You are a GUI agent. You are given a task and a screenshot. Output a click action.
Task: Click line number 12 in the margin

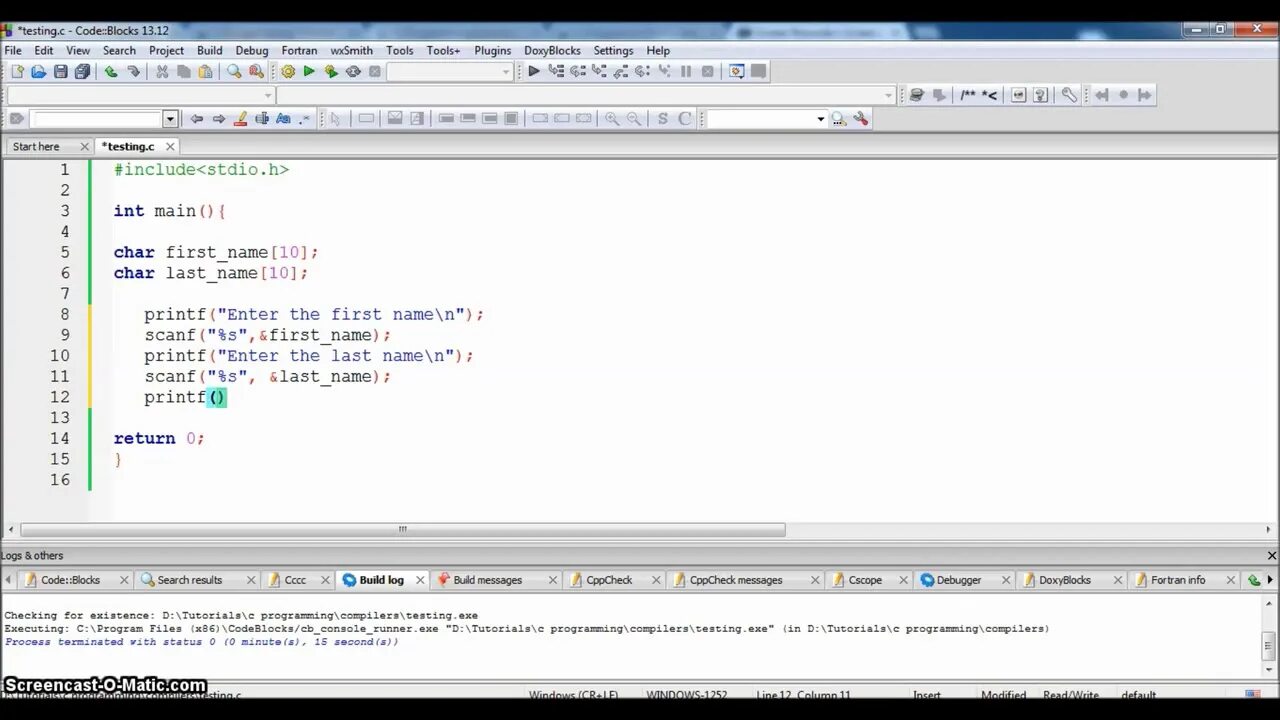coord(60,397)
